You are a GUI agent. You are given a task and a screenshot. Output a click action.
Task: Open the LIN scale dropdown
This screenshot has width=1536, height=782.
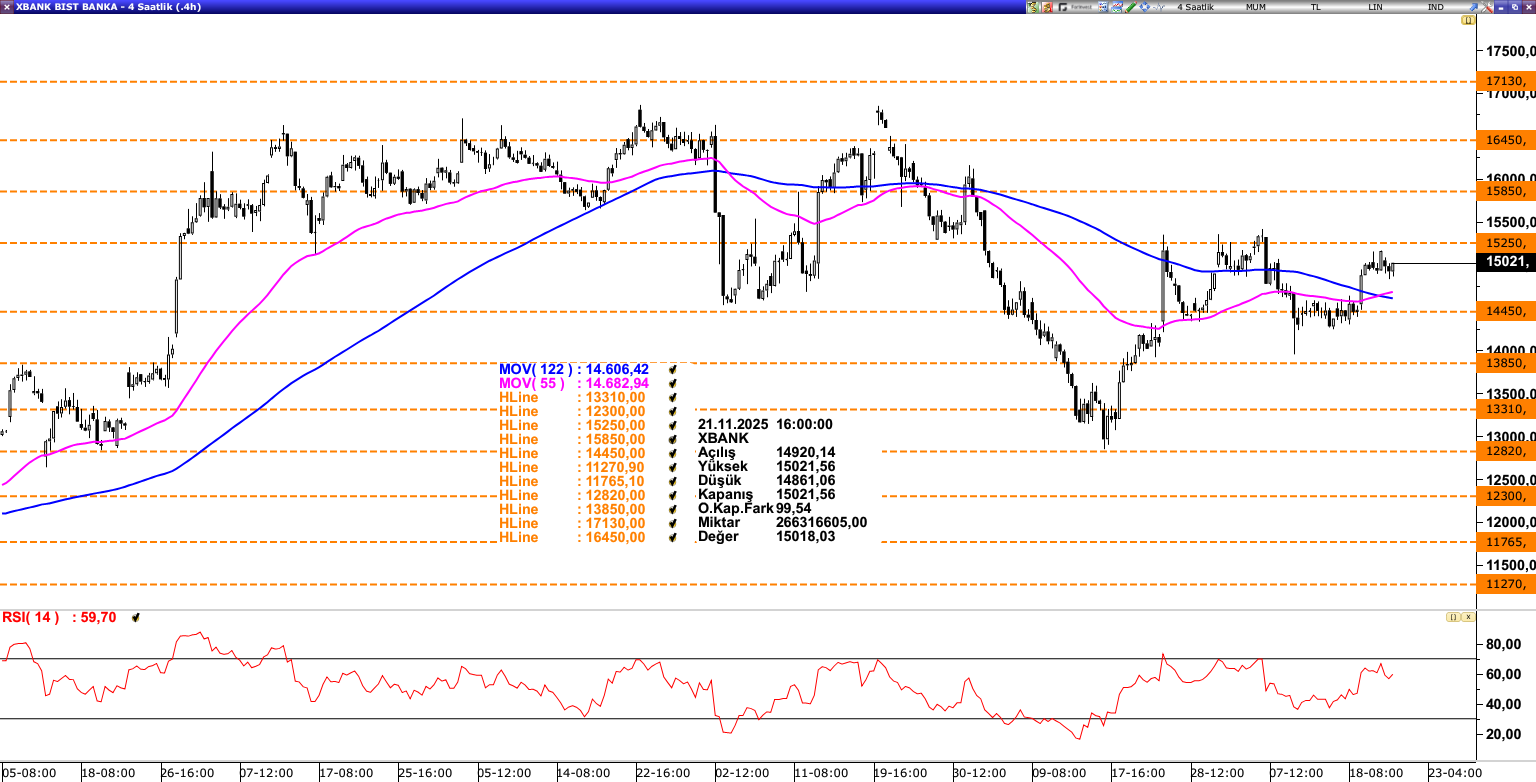pyautogui.click(x=1376, y=7)
